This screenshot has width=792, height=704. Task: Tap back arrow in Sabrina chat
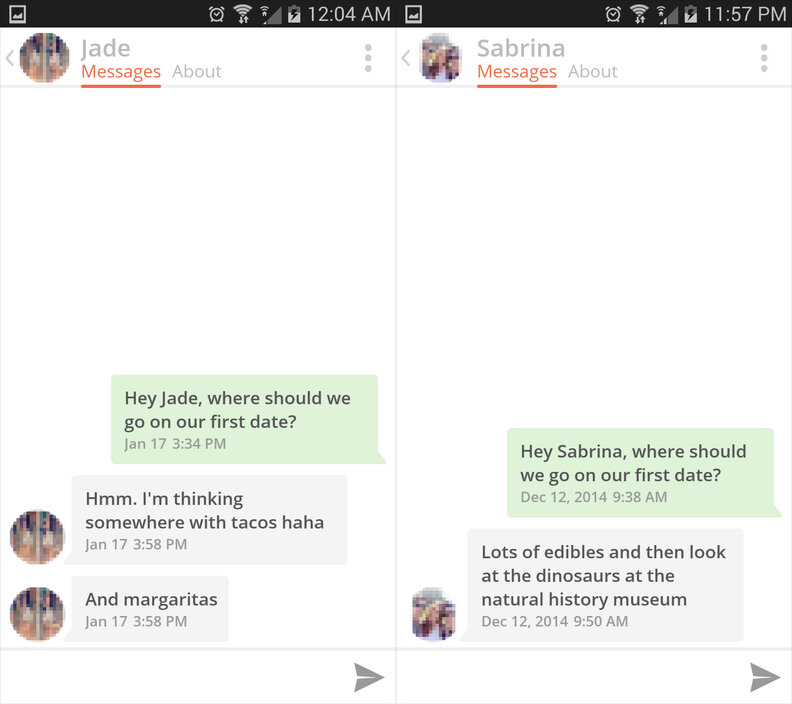[x=406, y=58]
